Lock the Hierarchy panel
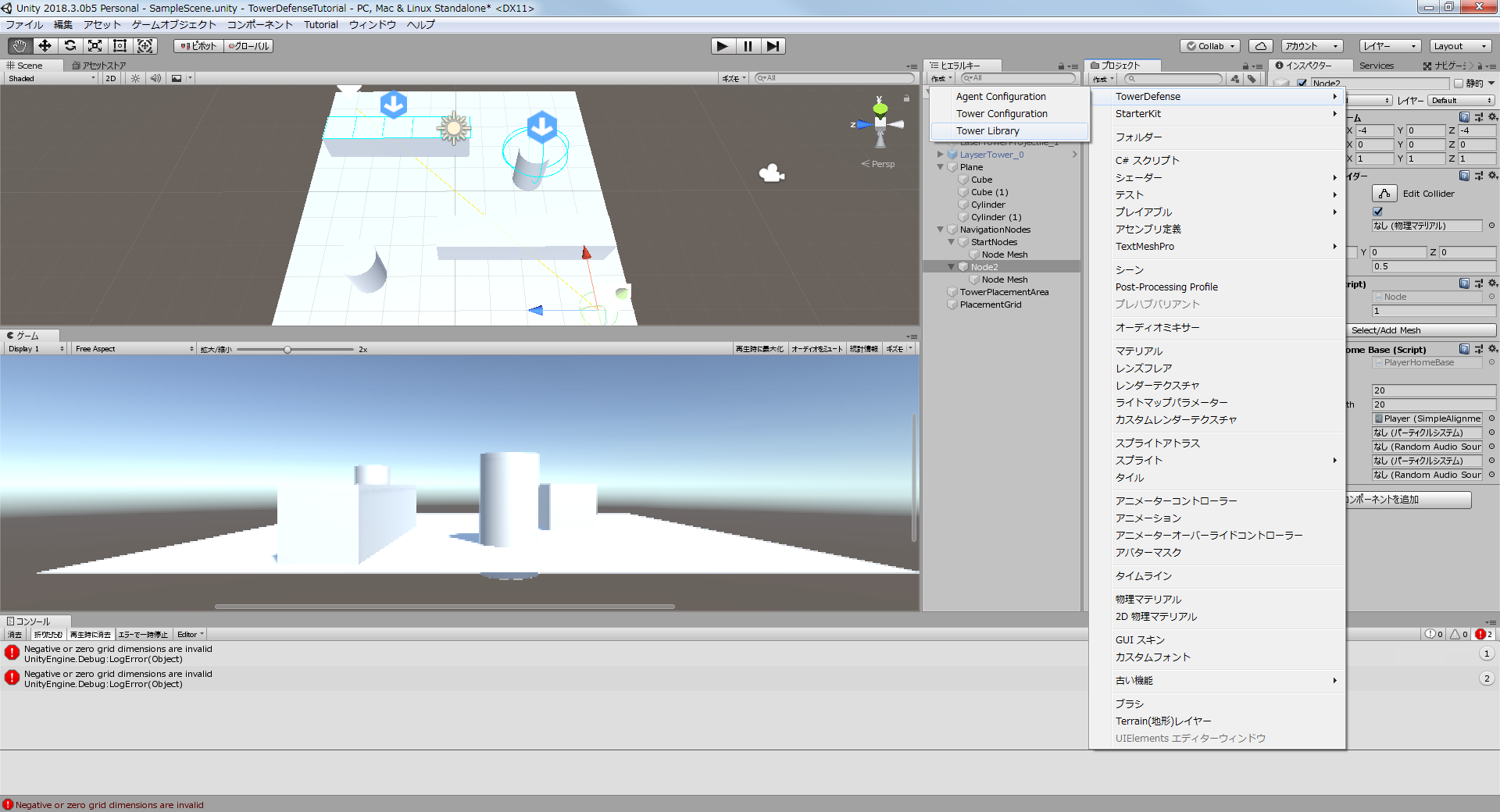Screen dimensions: 1500x812 (x=1061, y=66)
